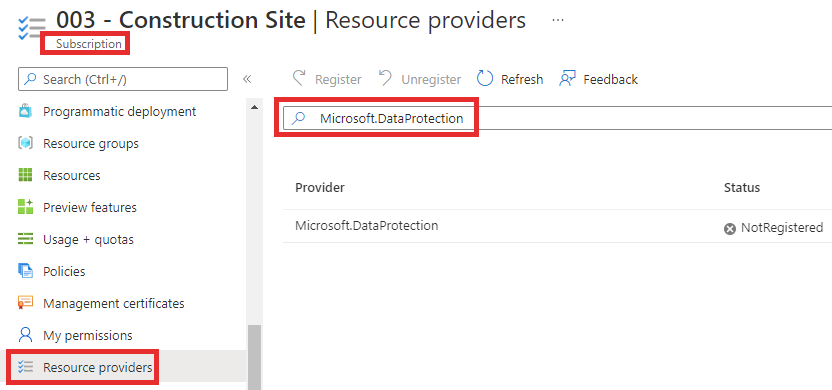Click the Register button label
Viewport: 832px width, 390px height.
pos(338,80)
